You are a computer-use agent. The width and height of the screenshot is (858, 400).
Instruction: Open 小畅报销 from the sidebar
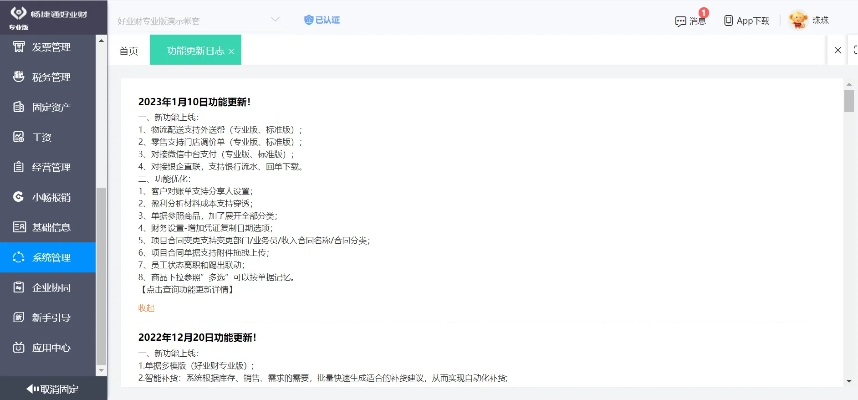click(x=50, y=197)
